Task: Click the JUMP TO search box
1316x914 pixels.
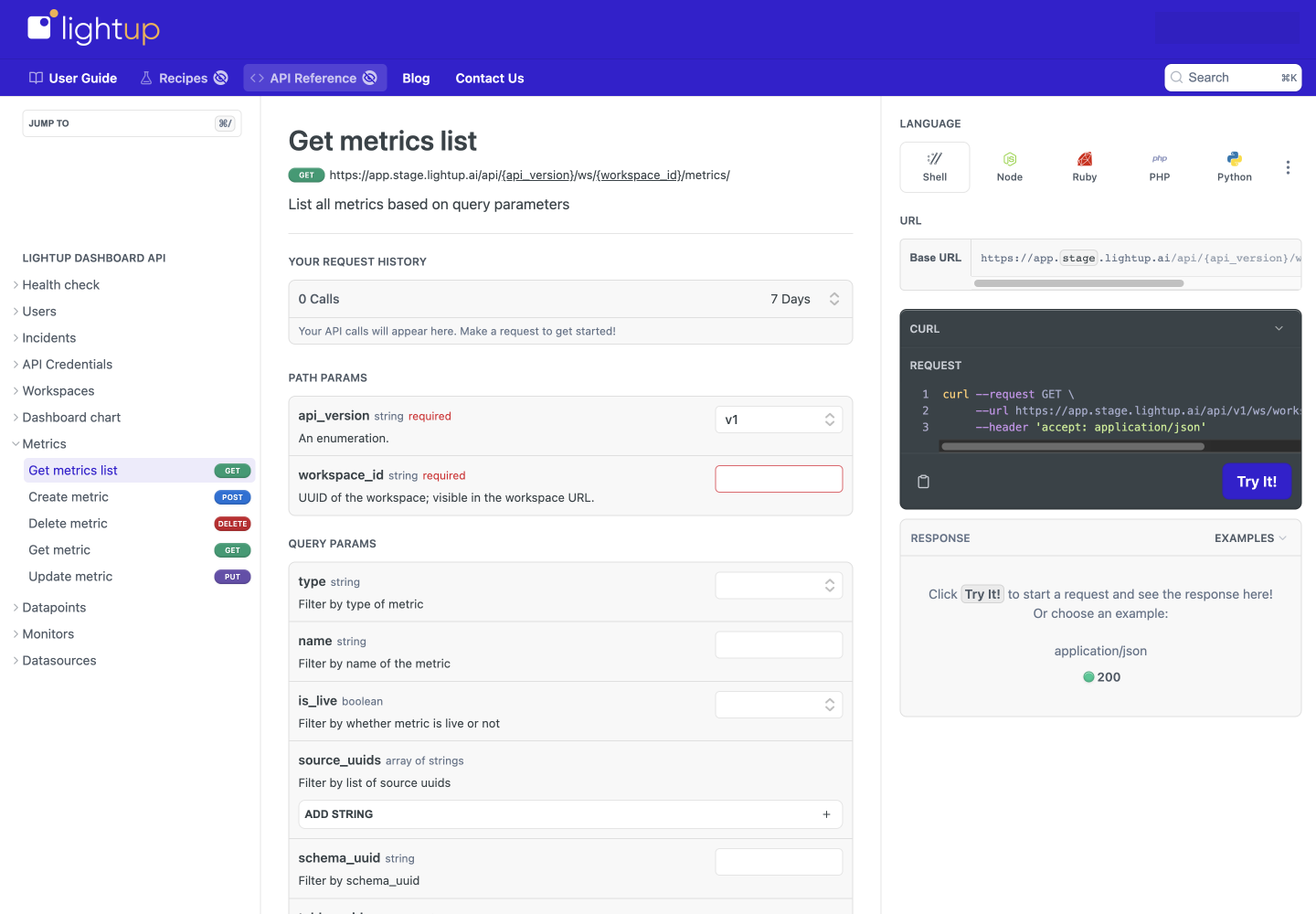Action: coord(132,123)
